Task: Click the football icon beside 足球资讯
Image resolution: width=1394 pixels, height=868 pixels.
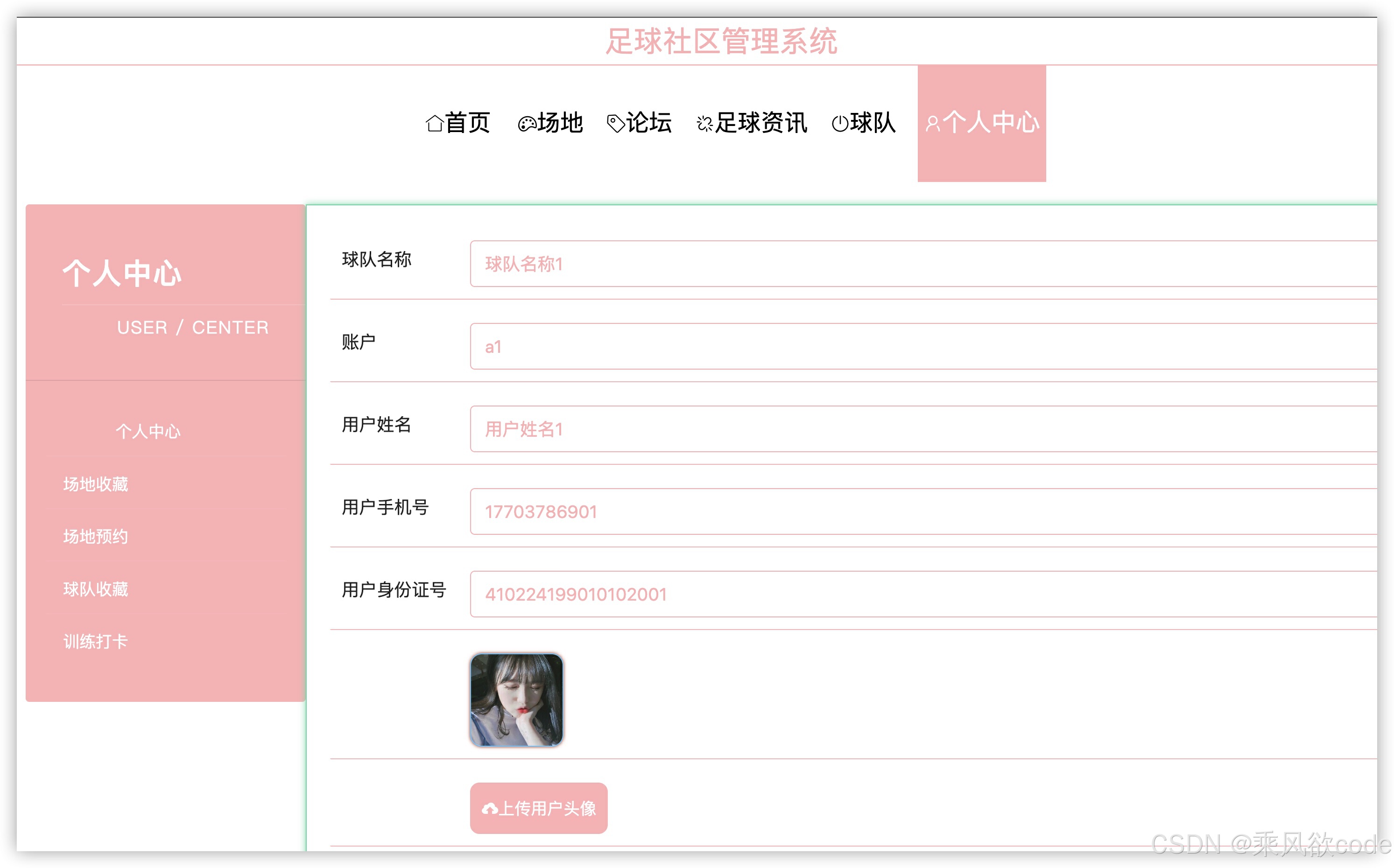Action: [x=704, y=123]
